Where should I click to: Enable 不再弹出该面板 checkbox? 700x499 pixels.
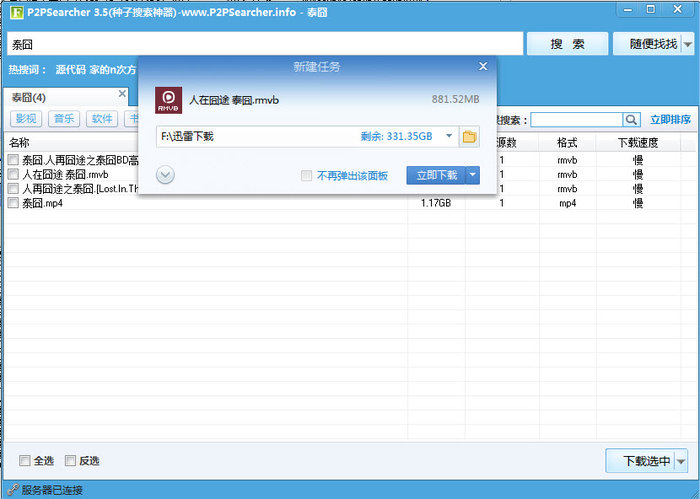[x=306, y=175]
